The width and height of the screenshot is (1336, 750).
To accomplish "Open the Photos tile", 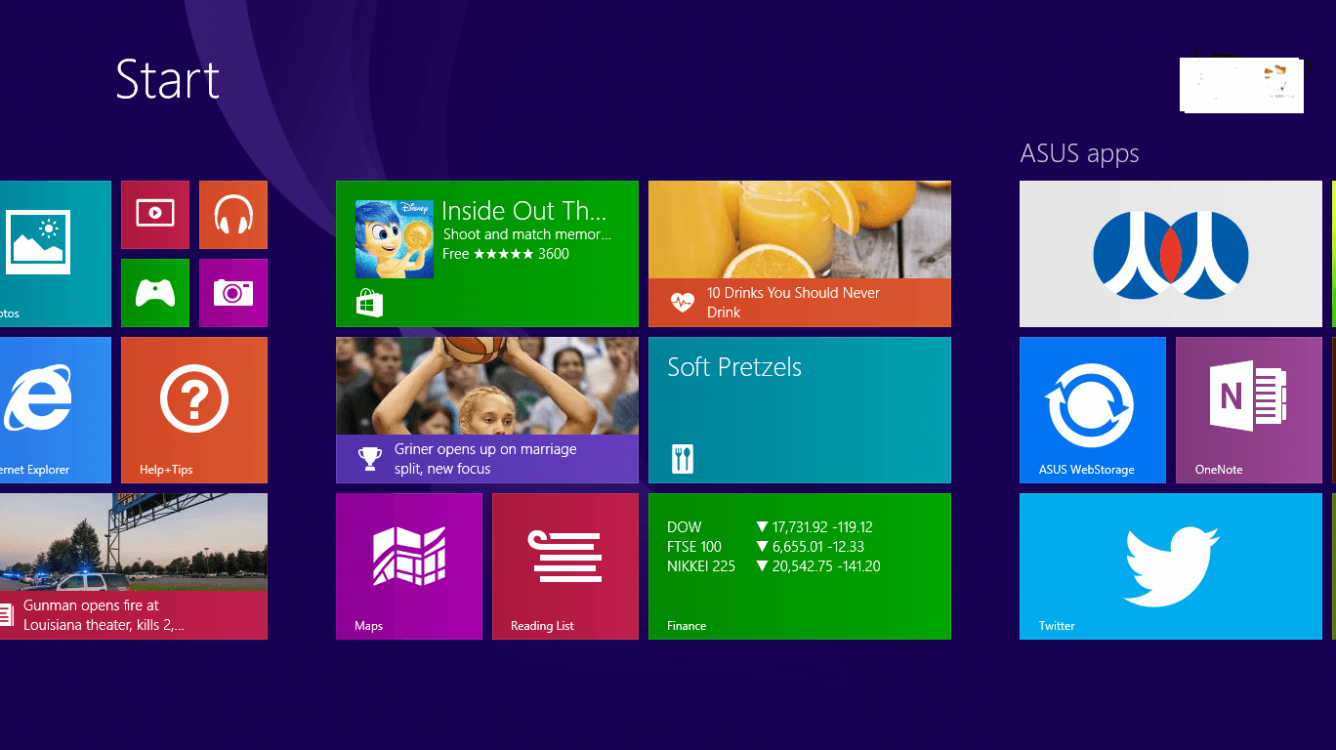I will 55,254.
